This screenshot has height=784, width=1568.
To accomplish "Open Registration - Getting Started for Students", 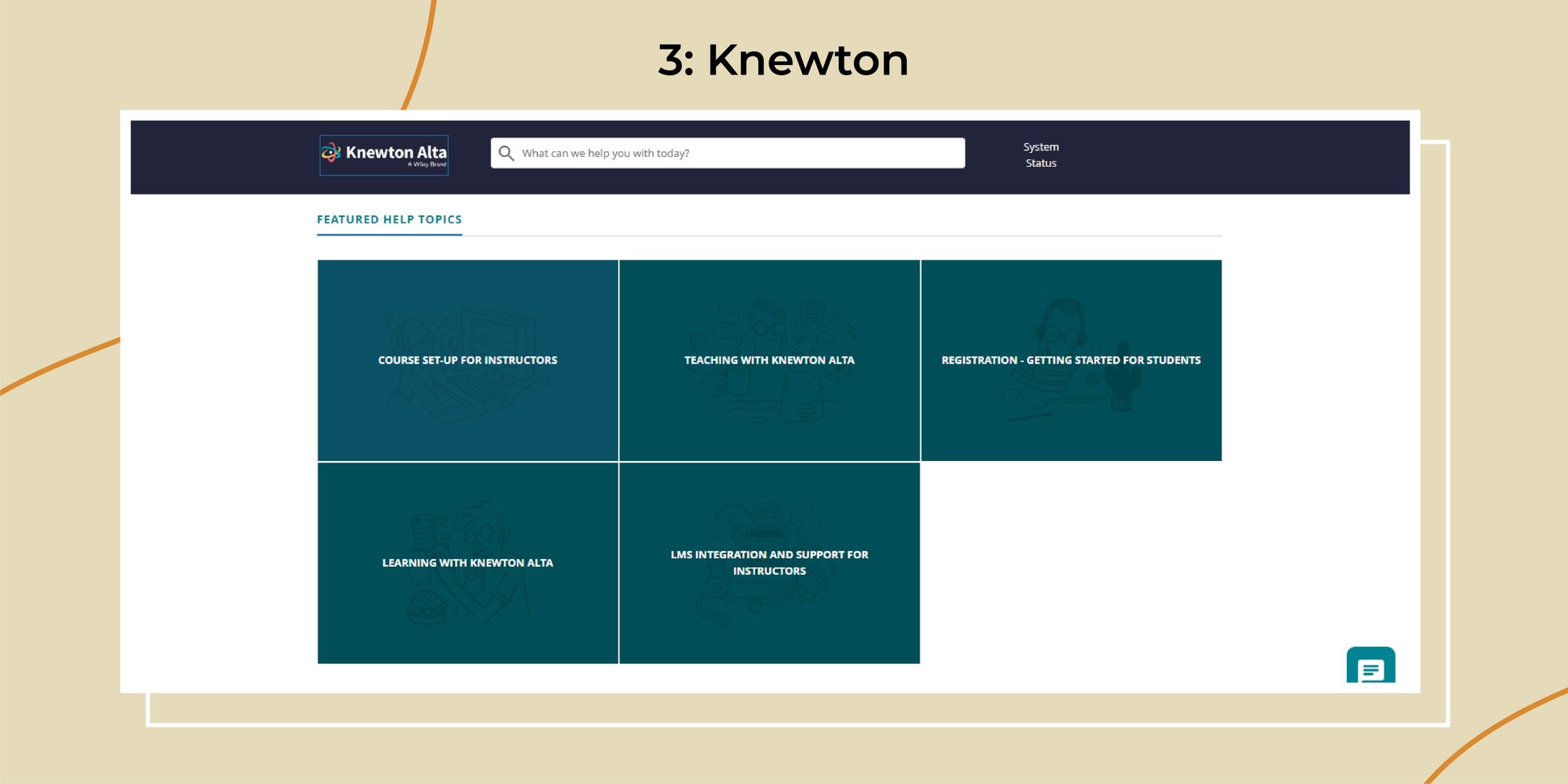I will 1071,360.
